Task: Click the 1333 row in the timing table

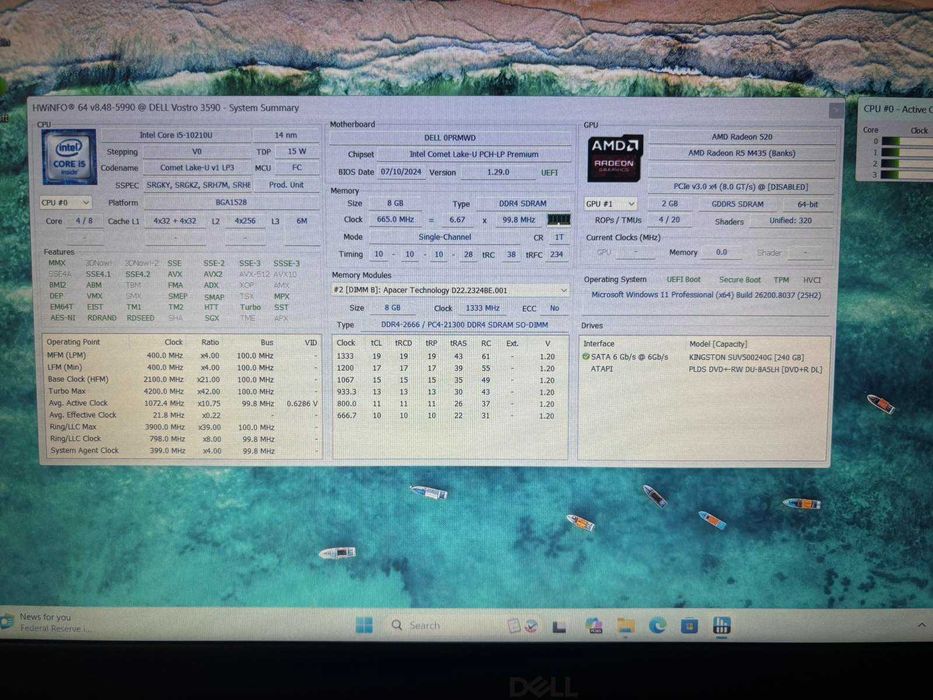Action: click(449, 357)
